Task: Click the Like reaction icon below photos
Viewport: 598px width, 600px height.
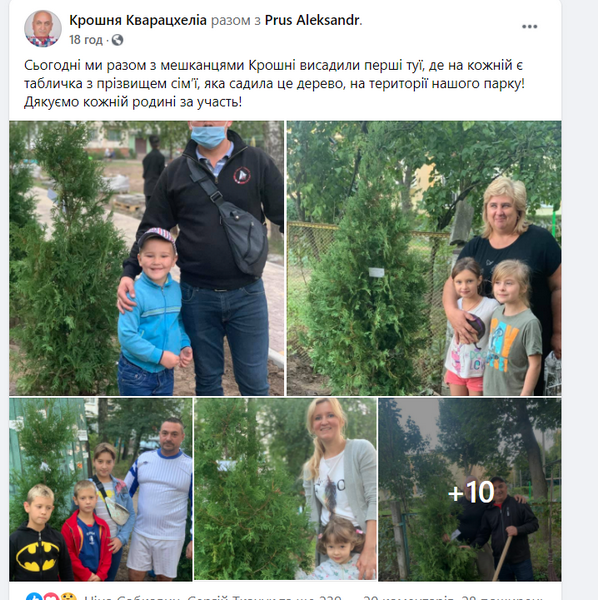Action: [x=34, y=597]
